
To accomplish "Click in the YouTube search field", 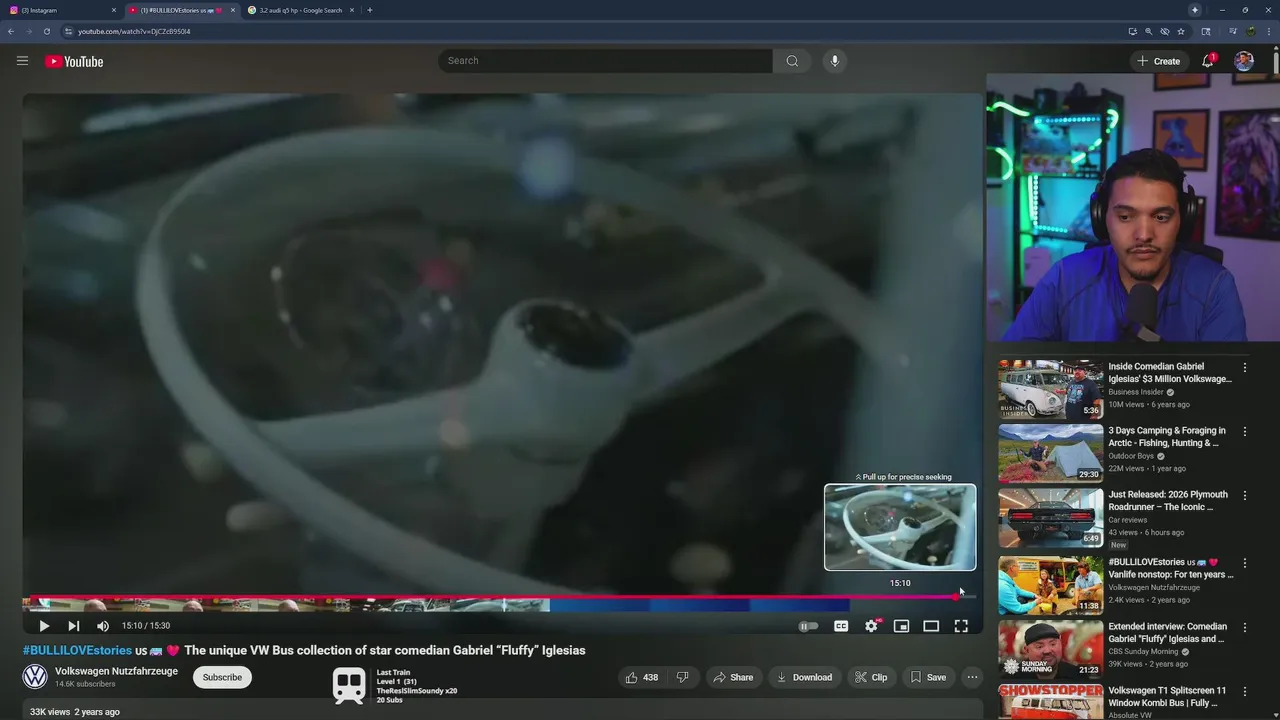I will (x=605, y=61).
